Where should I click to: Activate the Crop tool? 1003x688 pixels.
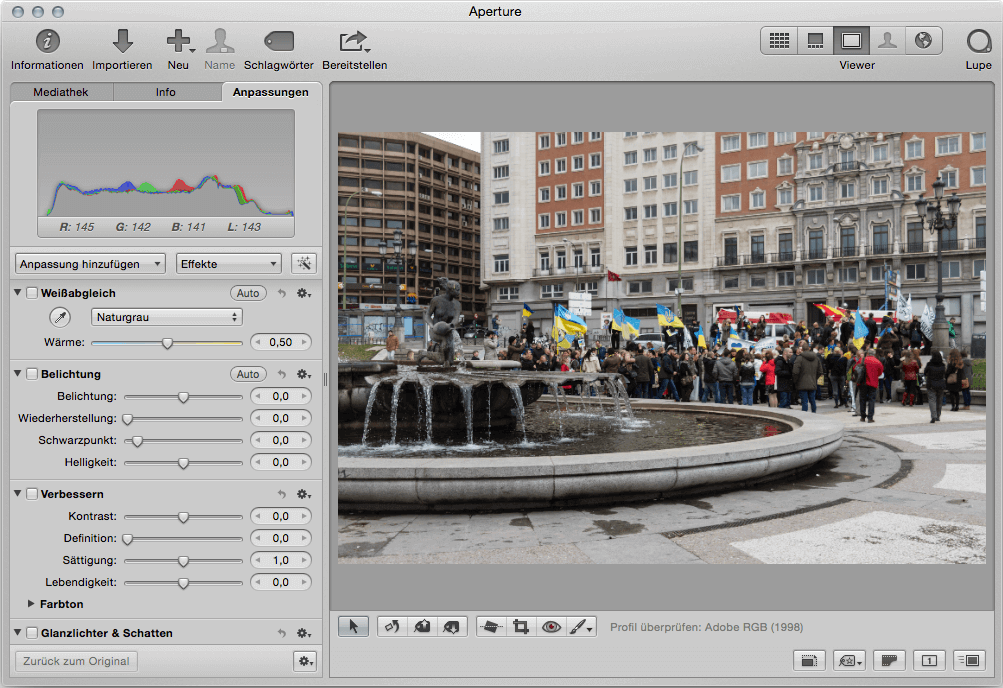tap(522, 626)
